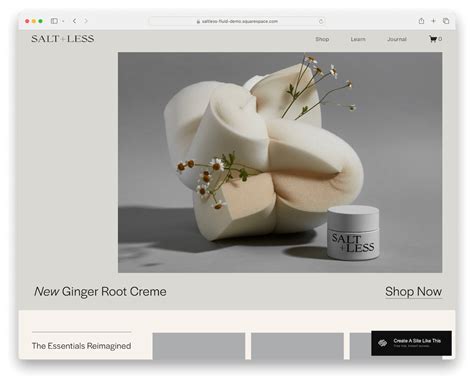Open the Journal navigation menu item
Image resolution: width=474 pixels, height=384 pixels.
coord(397,39)
